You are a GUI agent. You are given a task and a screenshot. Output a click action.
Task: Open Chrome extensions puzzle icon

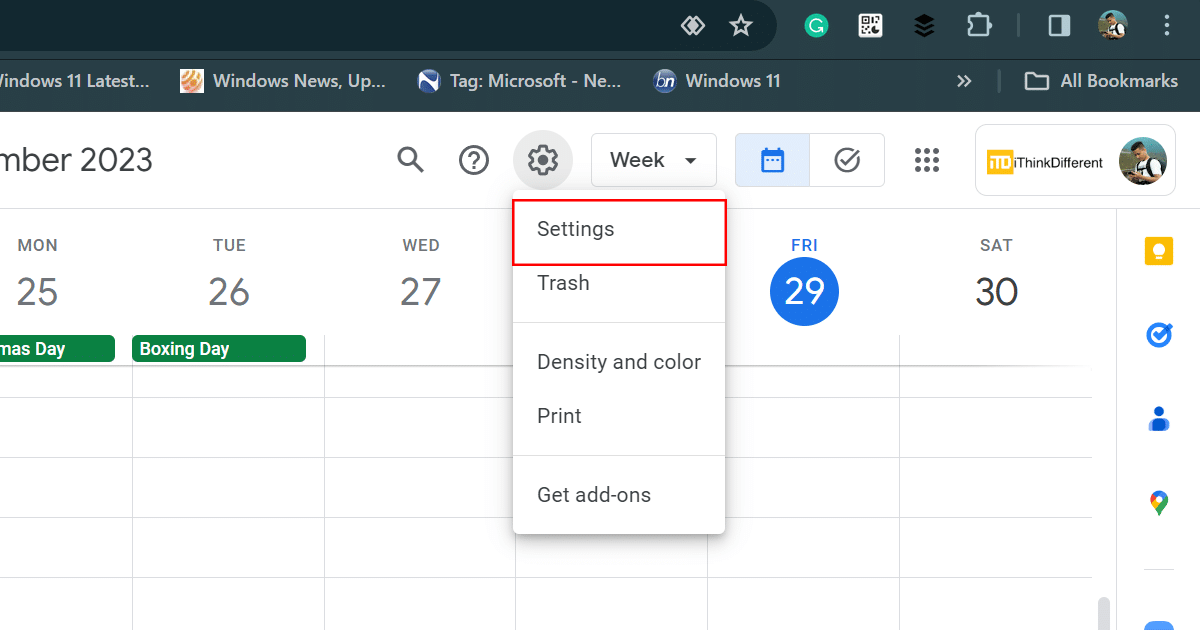pos(977,26)
